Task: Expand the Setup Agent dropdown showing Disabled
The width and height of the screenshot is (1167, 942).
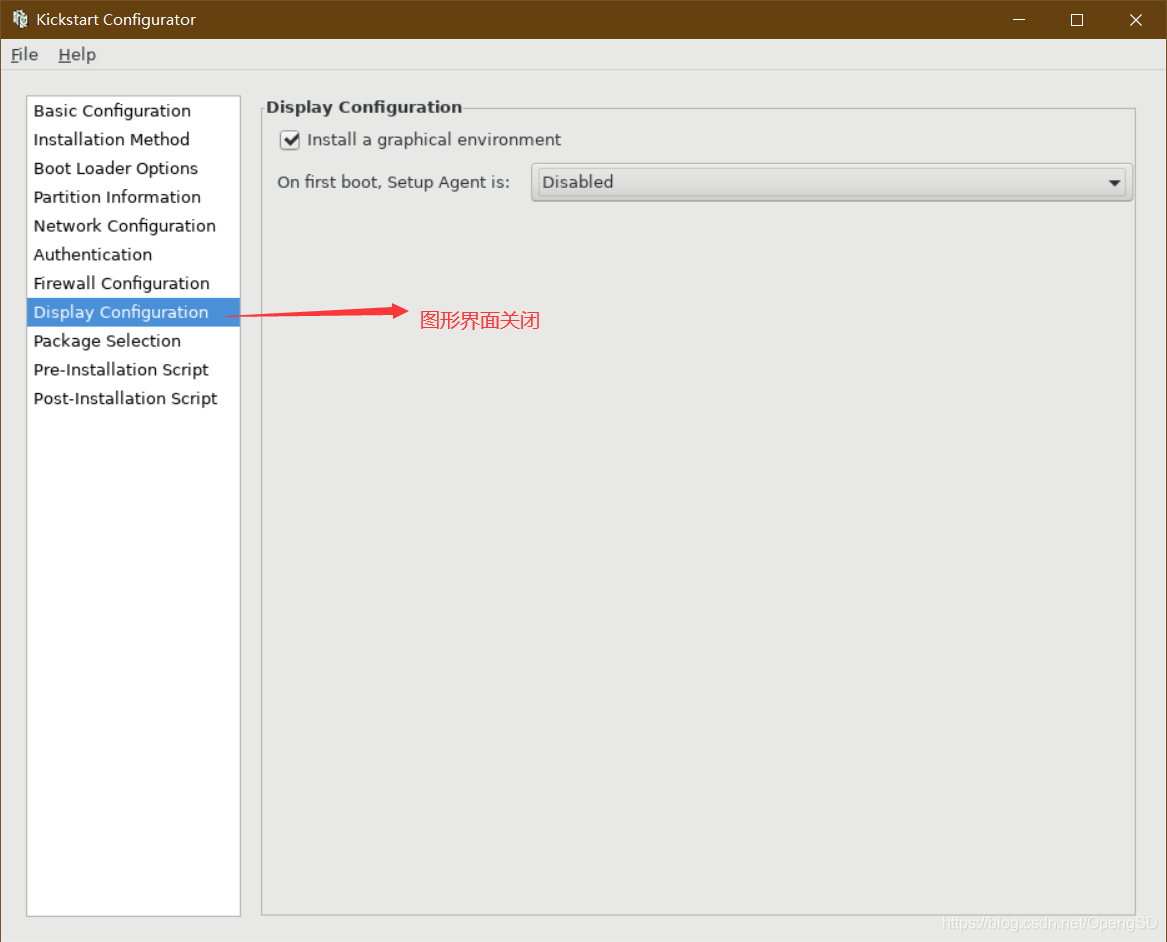Action: pyautogui.click(x=831, y=182)
